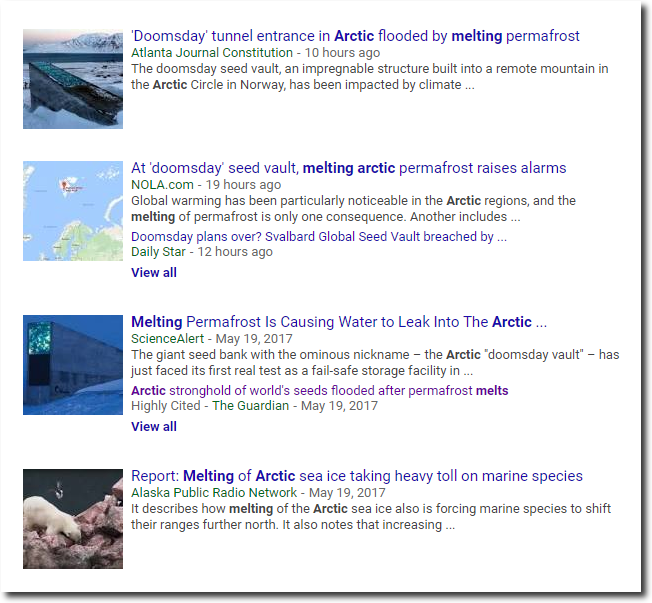
Task: Click the seed vault entrance thumbnail
Action: (73, 79)
